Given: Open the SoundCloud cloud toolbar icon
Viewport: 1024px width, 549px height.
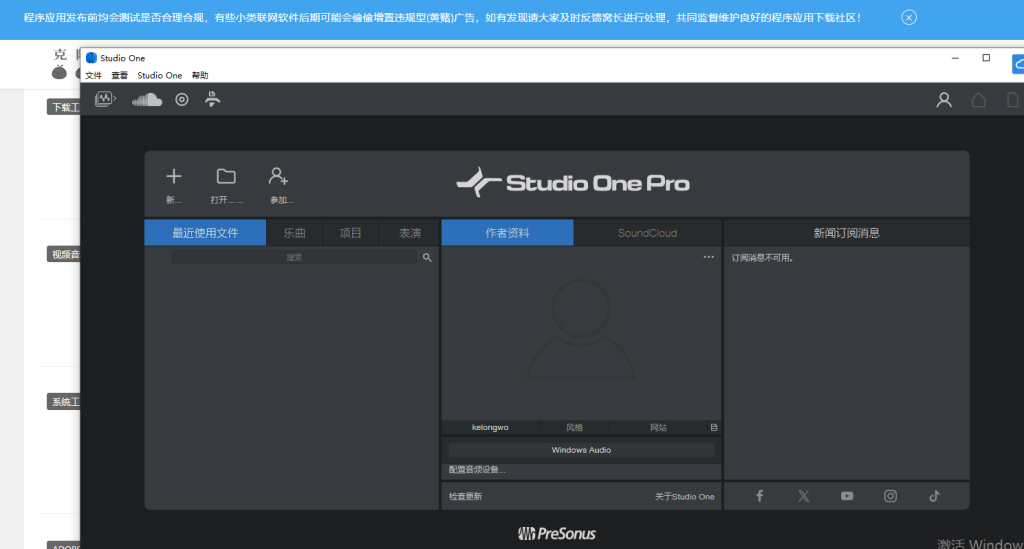Looking at the screenshot, I should (147, 99).
